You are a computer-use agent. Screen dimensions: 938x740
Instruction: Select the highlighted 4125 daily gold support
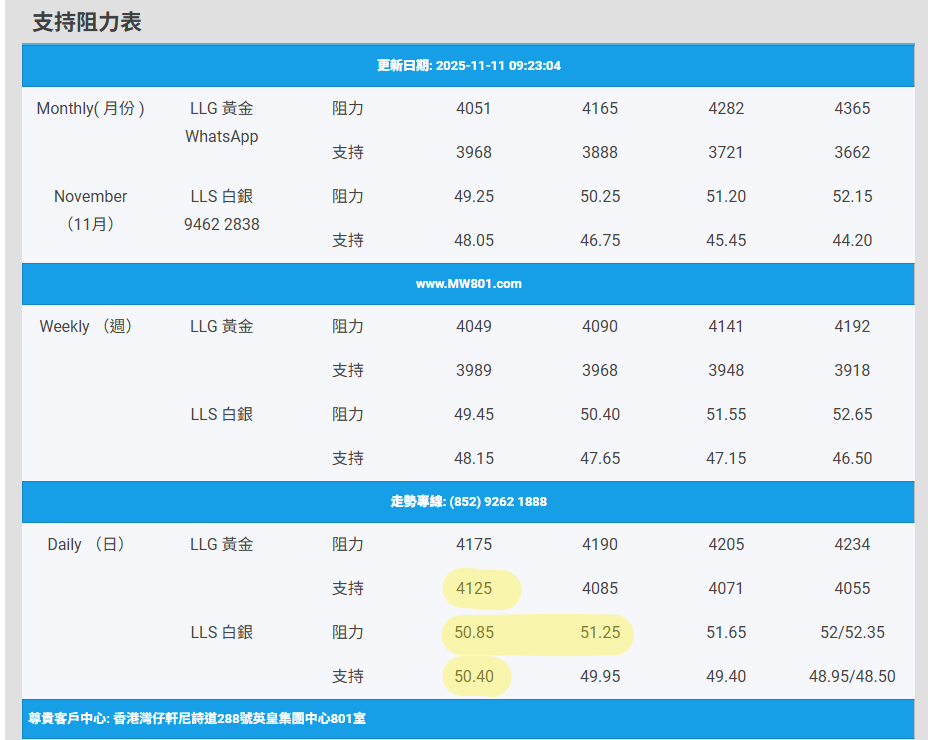coord(474,589)
